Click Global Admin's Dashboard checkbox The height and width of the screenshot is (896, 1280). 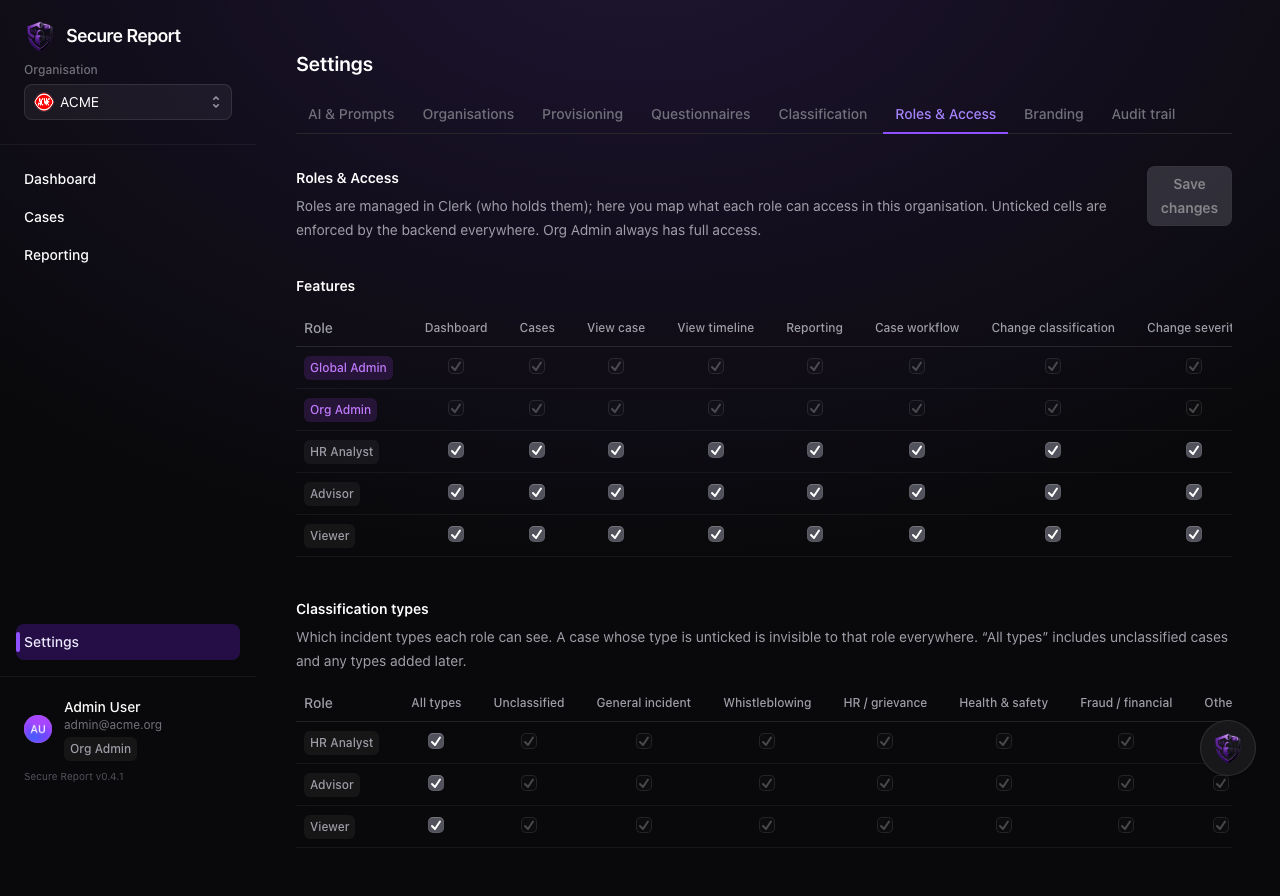tap(456, 366)
